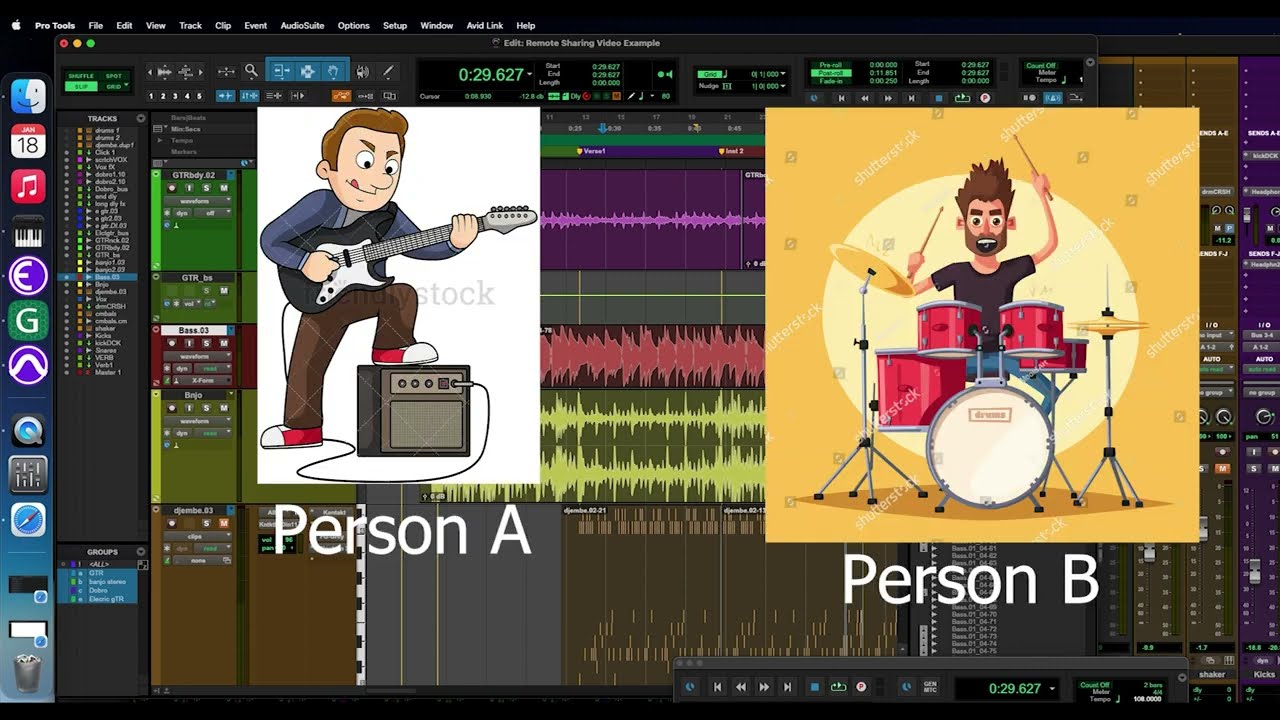Enable Shuffle edit mode

pos(81,76)
